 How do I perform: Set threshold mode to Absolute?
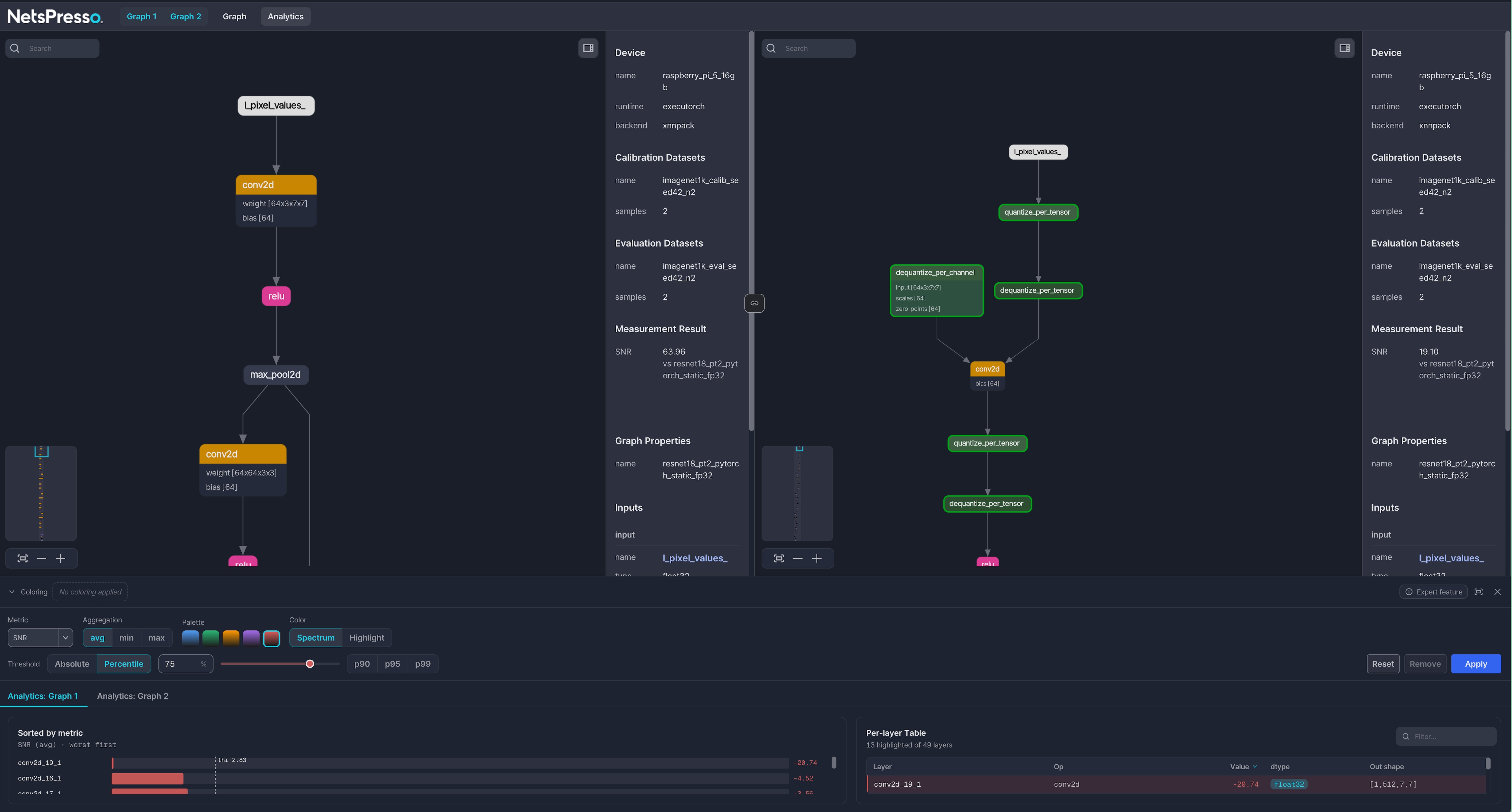(72, 664)
